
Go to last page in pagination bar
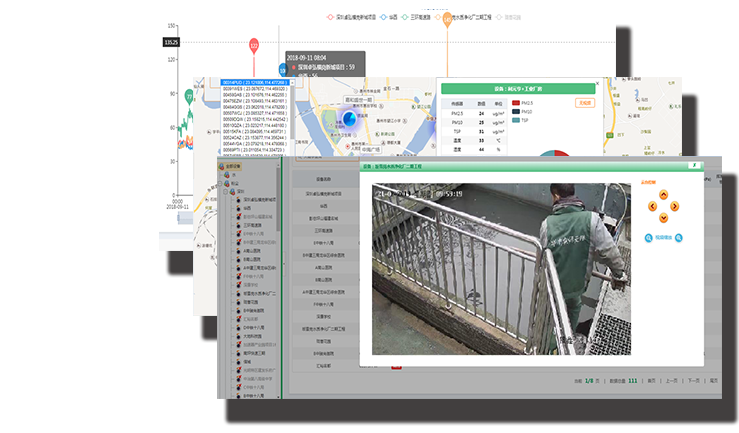[x=714, y=381]
